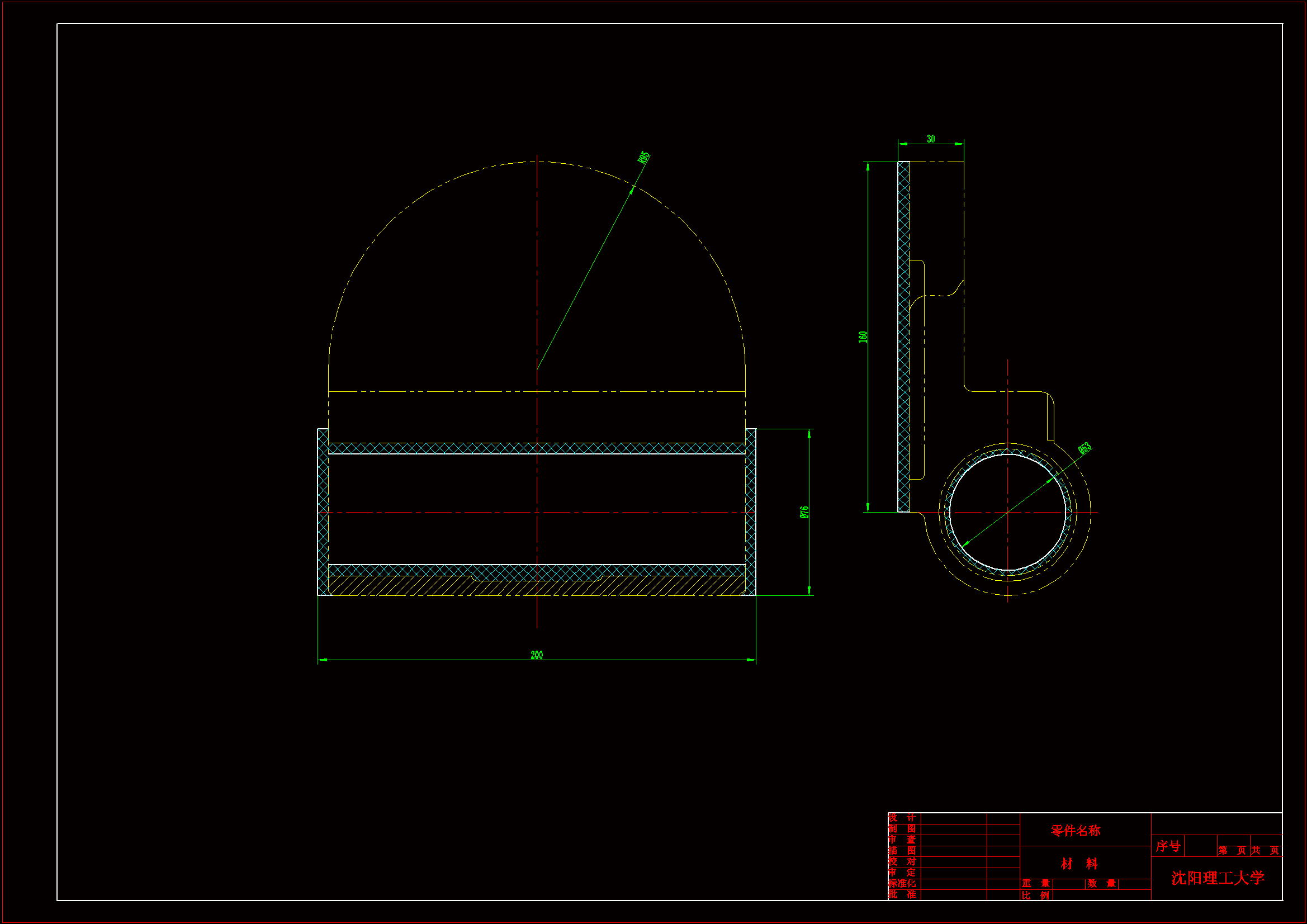Click the 沈阳理工大学 university text

1217,878
